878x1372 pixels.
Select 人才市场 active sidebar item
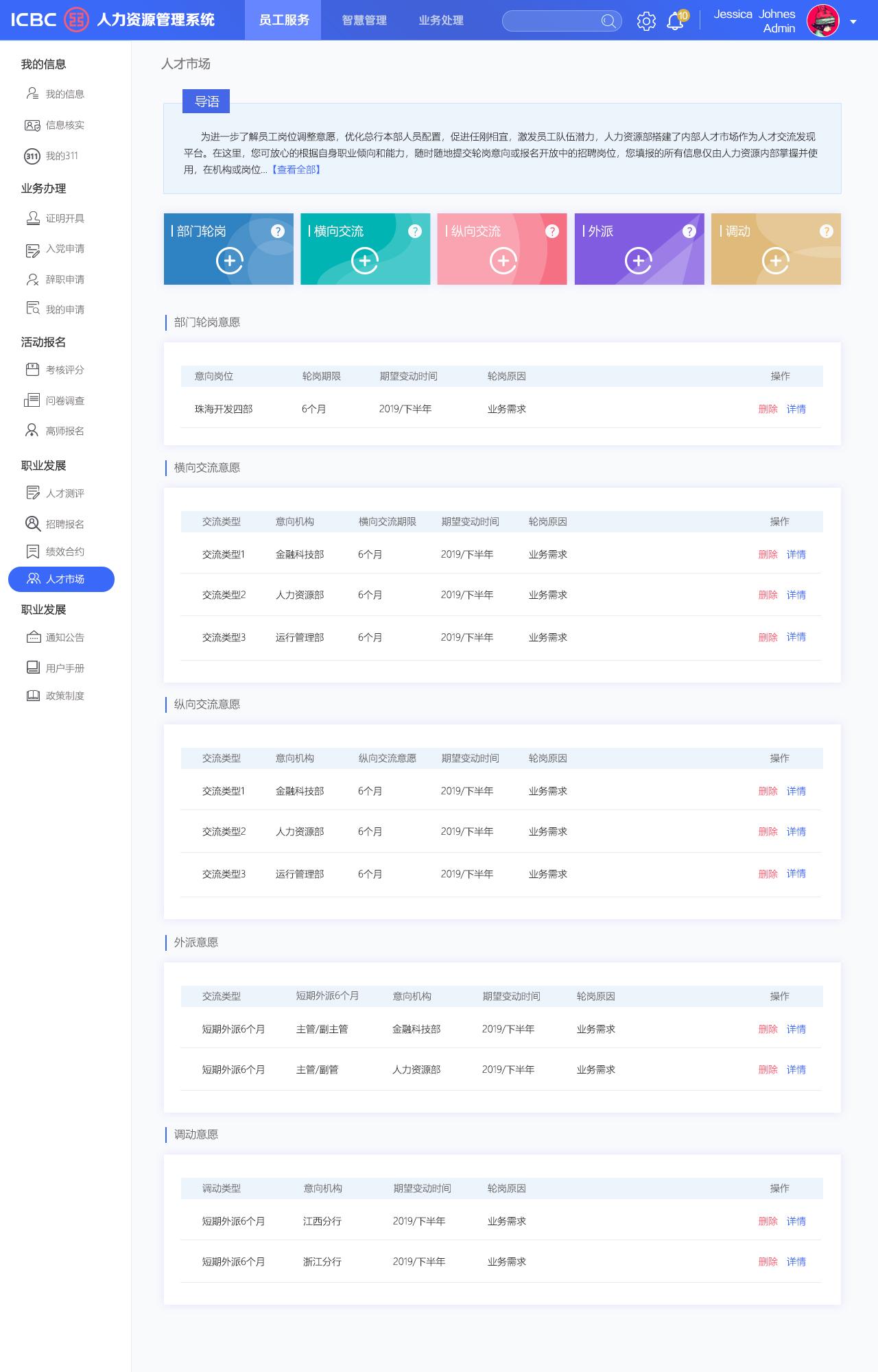61,579
